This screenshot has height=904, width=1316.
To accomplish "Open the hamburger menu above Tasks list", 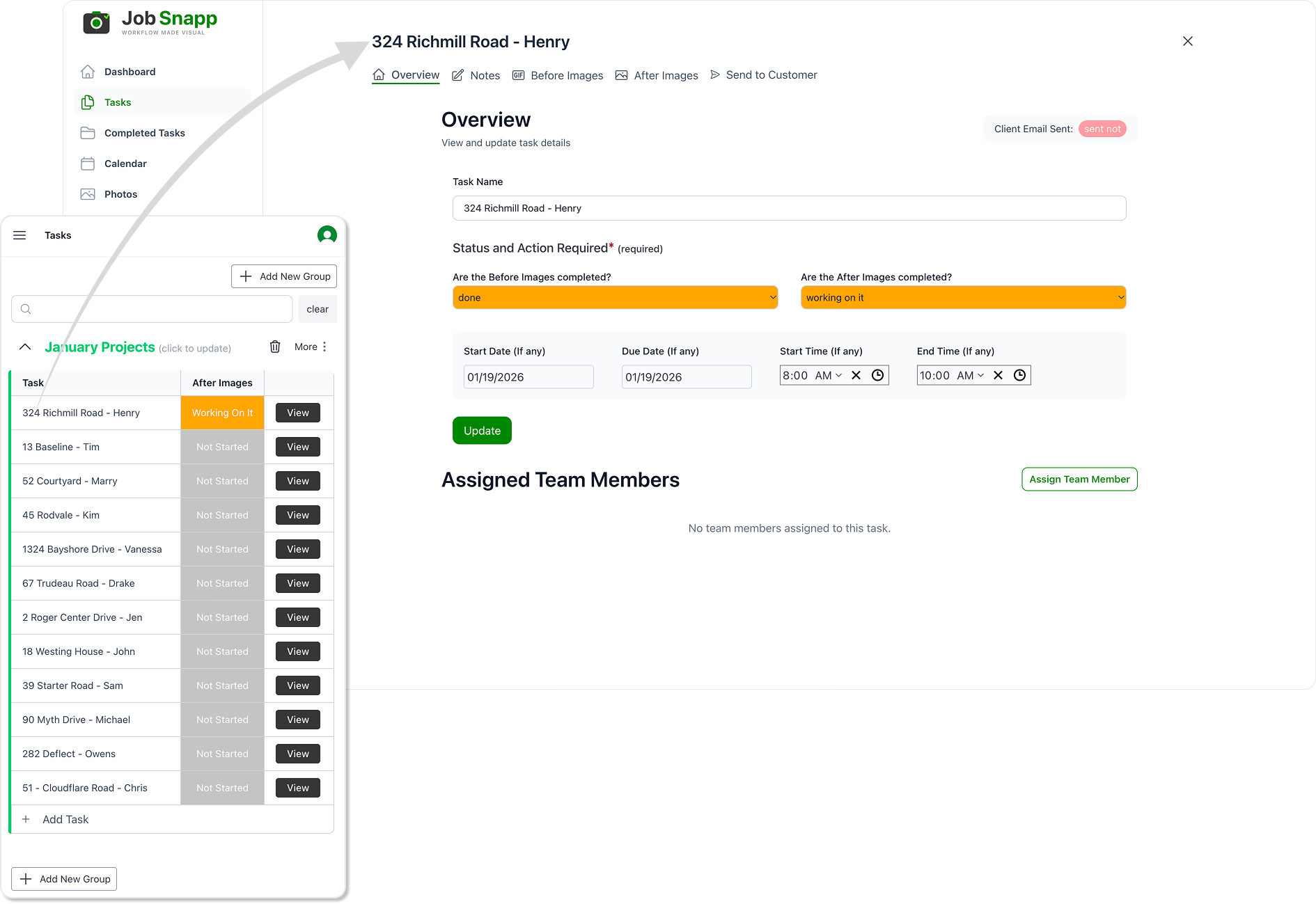I will [19, 235].
